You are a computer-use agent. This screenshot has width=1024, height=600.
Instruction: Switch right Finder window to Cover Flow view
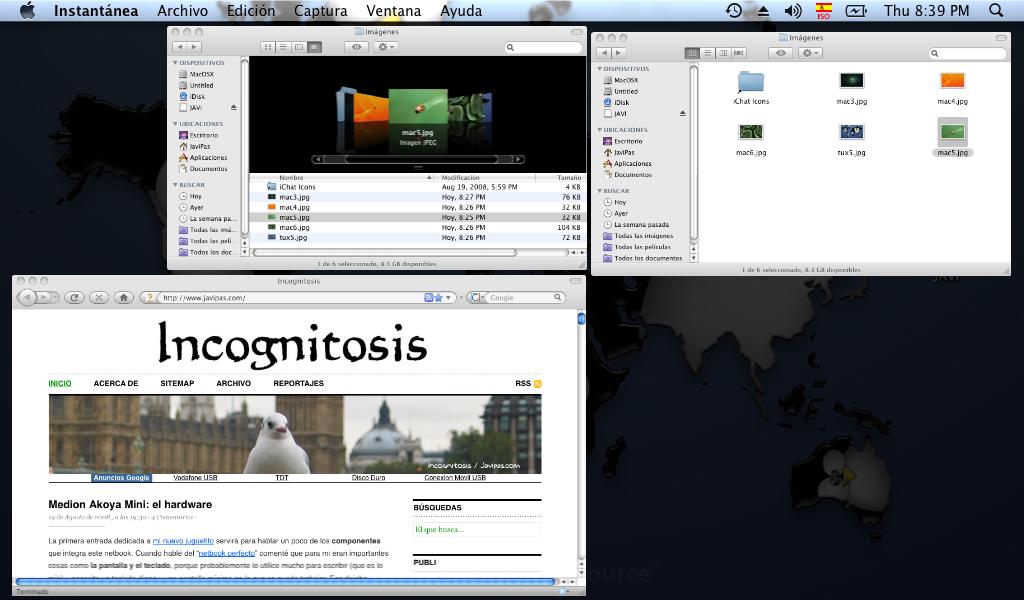click(x=739, y=53)
